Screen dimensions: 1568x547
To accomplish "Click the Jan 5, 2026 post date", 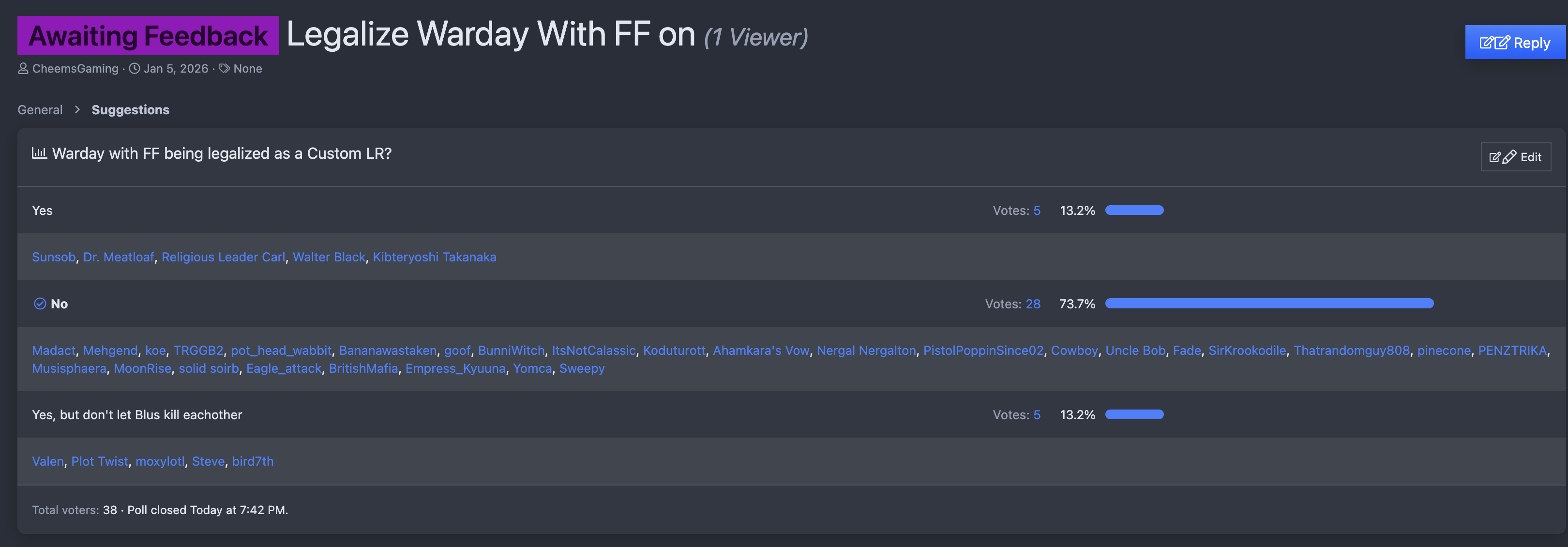I will (x=176, y=69).
